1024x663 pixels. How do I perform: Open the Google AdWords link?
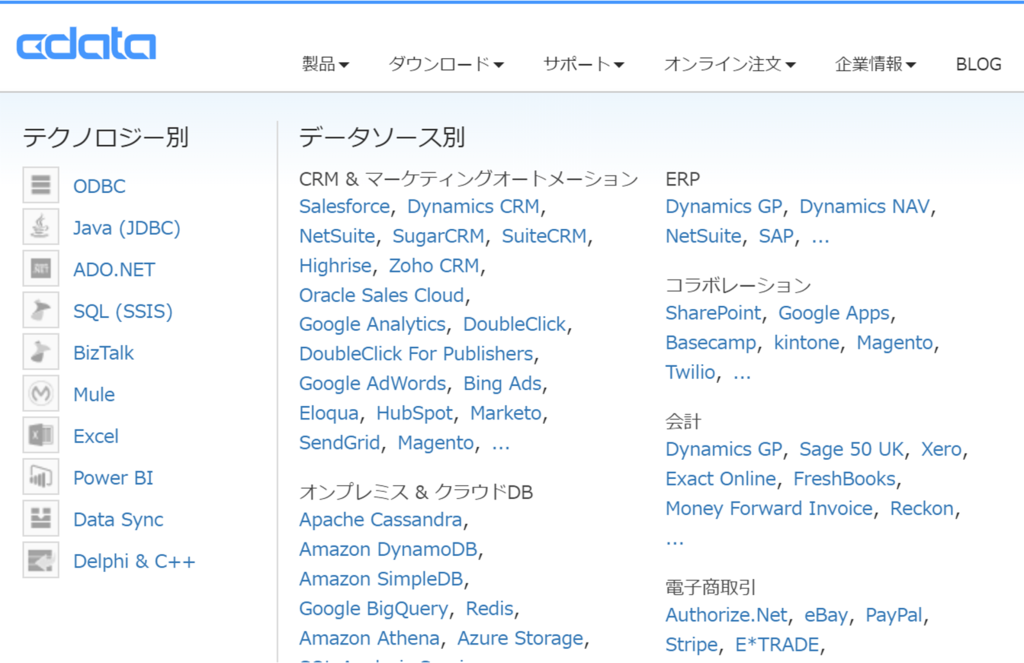(373, 383)
